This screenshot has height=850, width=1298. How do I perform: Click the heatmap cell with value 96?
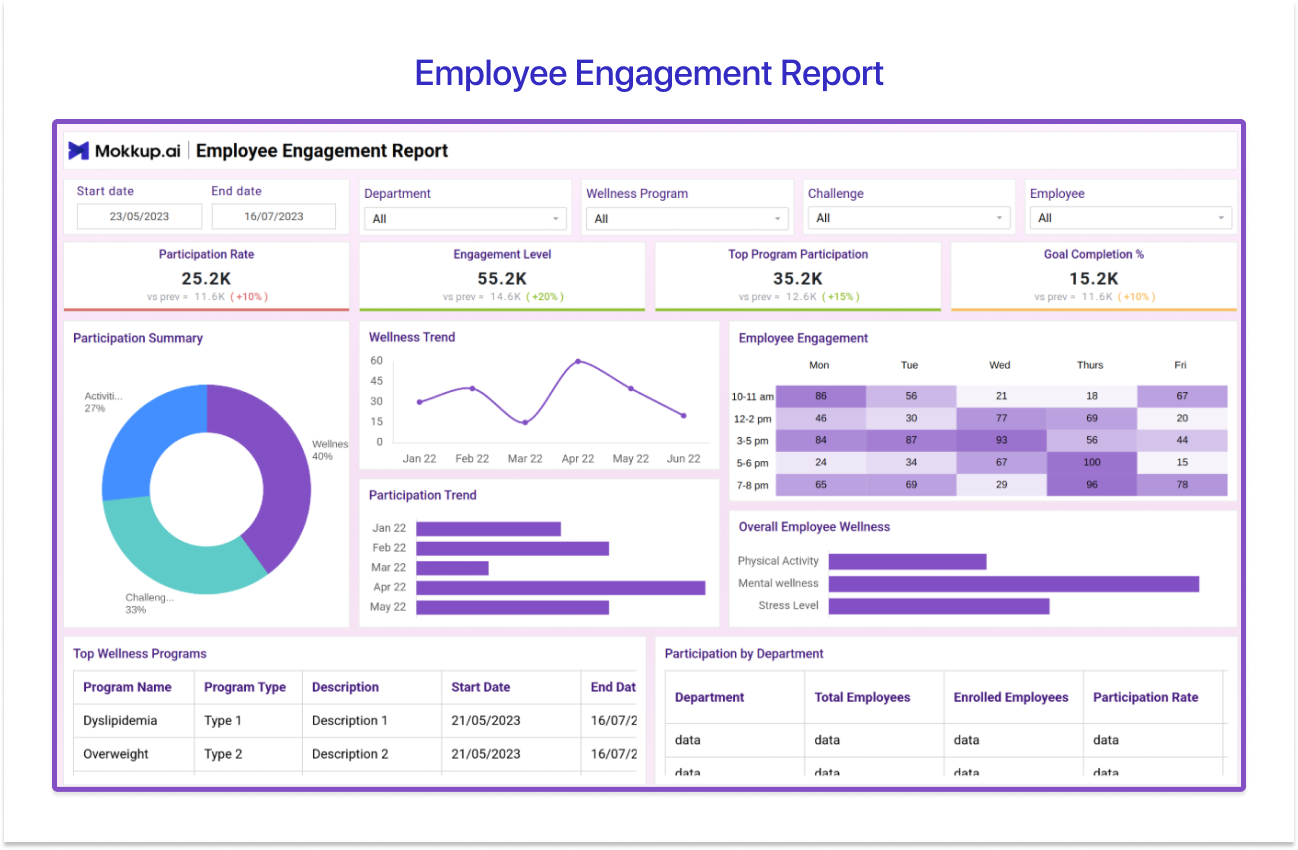[x=1092, y=485]
